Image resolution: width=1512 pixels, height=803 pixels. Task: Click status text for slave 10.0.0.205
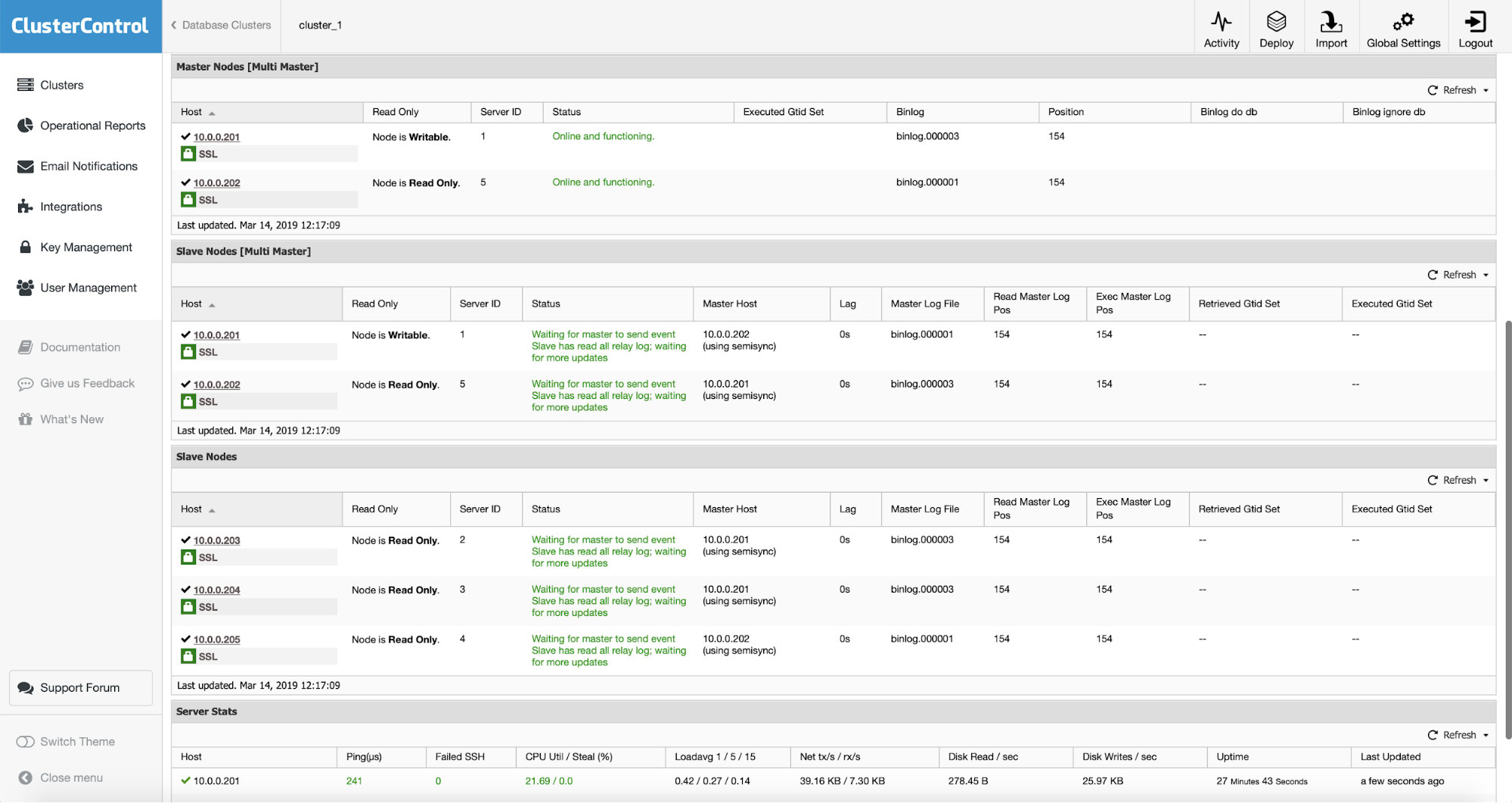(609, 650)
